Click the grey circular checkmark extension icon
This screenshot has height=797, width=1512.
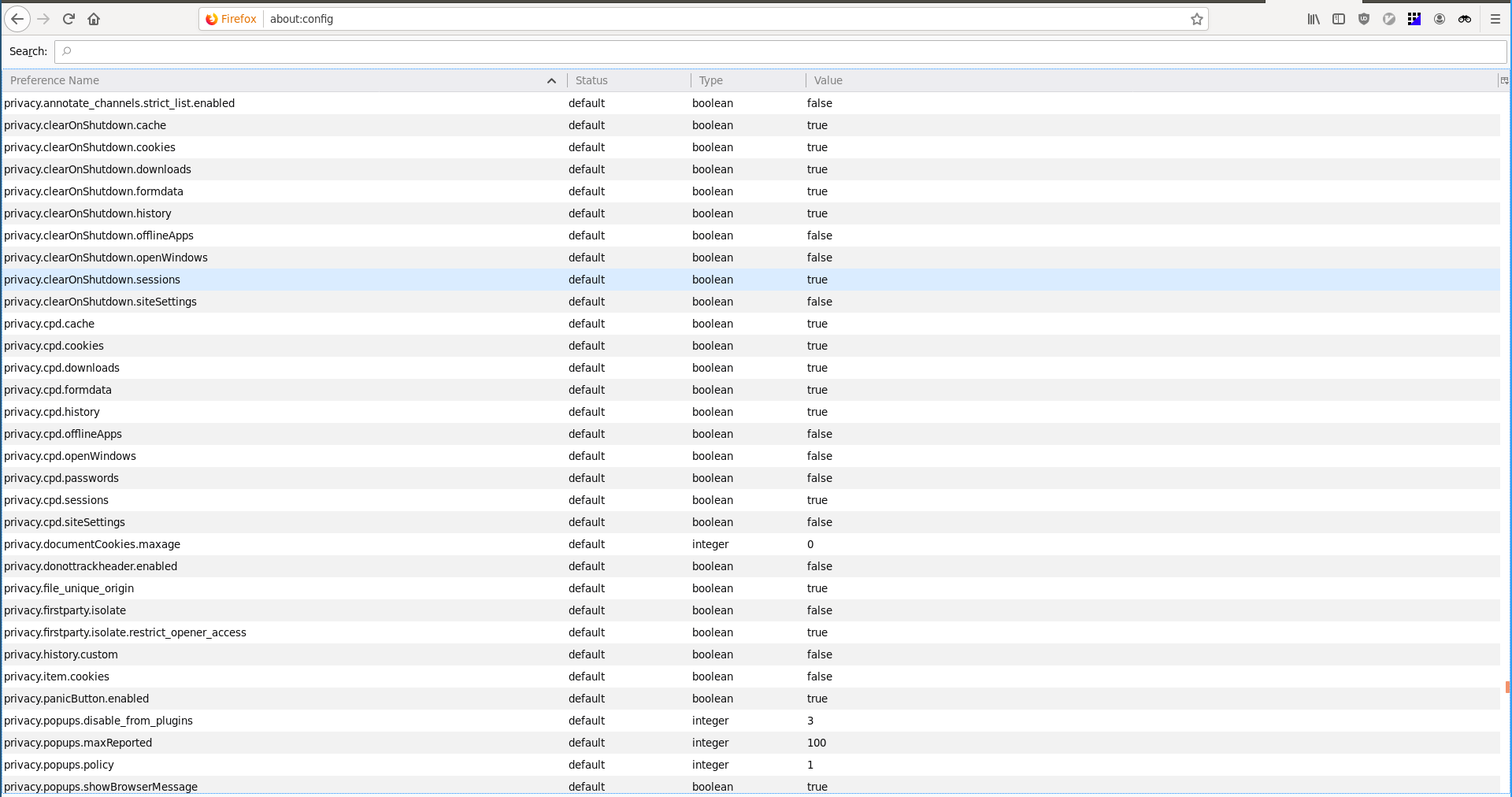tap(1389, 19)
